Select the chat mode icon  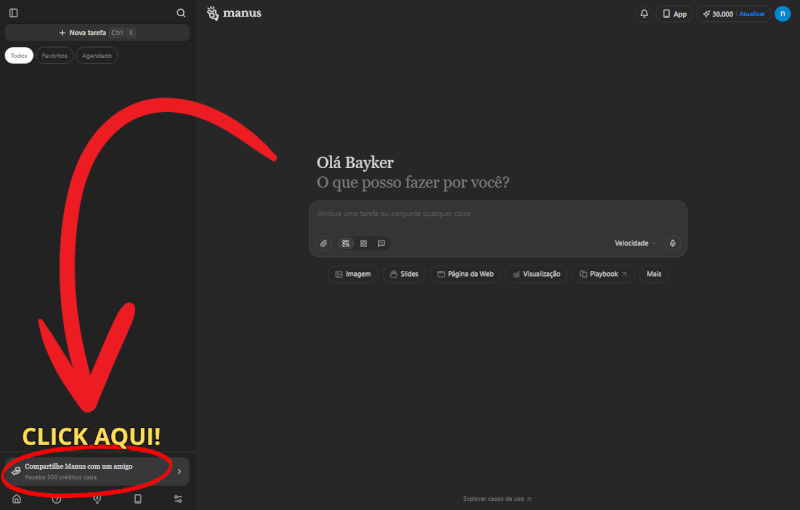coord(381,243)
